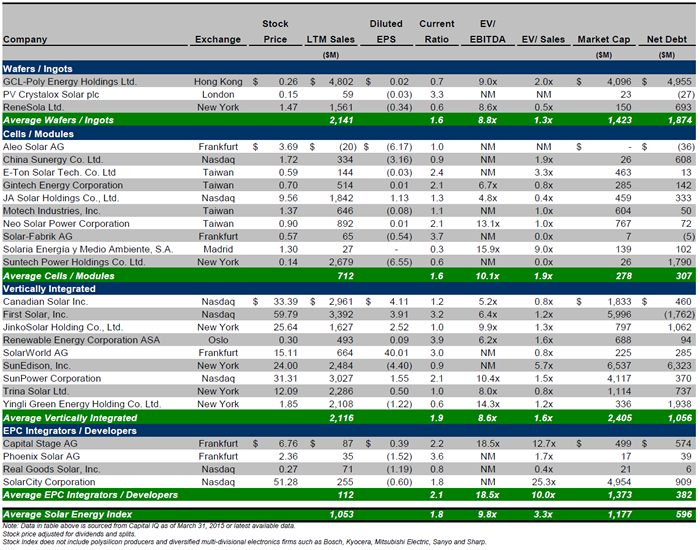Click SolarCity Corporation company name
The height and width of the screenshot is (550, 700).
tap(49, 482)
